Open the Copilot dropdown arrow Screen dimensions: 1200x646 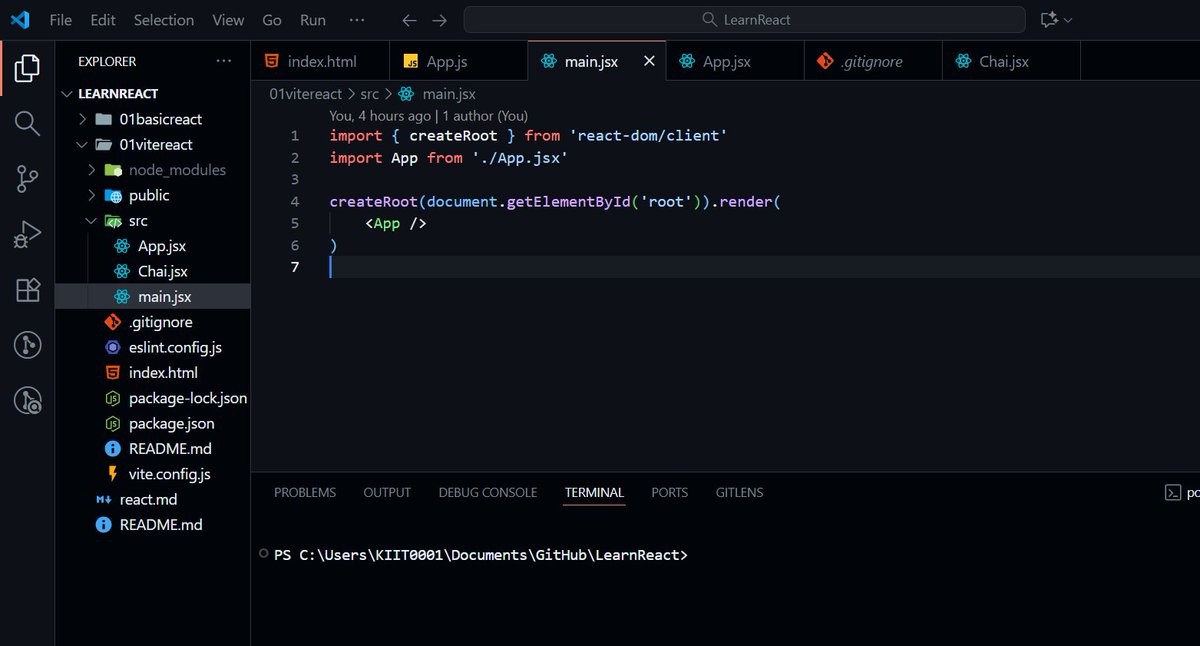(x=1068, y=20)
